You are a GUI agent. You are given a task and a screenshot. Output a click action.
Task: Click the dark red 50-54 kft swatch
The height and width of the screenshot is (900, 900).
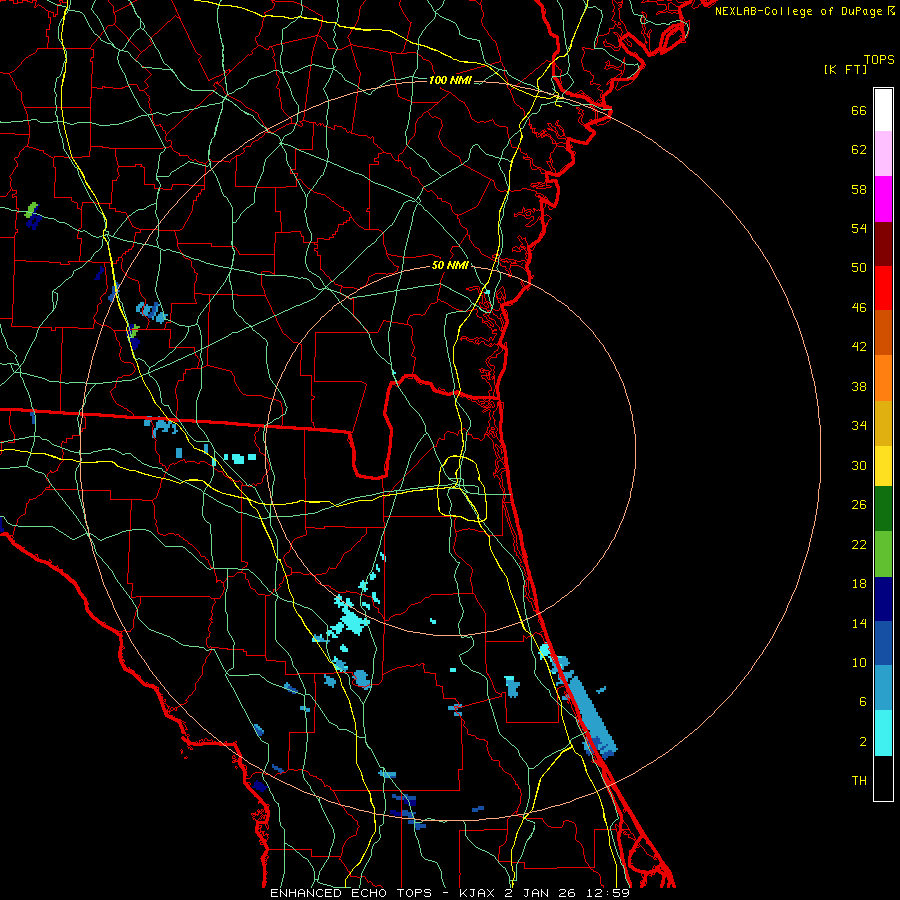(883, 244)
